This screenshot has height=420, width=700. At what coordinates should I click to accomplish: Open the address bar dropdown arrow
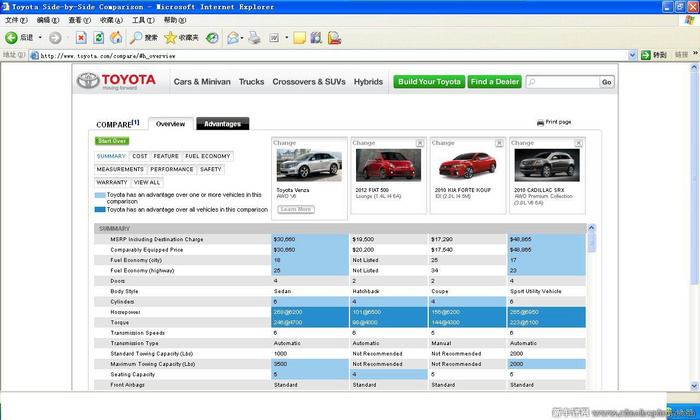click(x=632, y=55)
